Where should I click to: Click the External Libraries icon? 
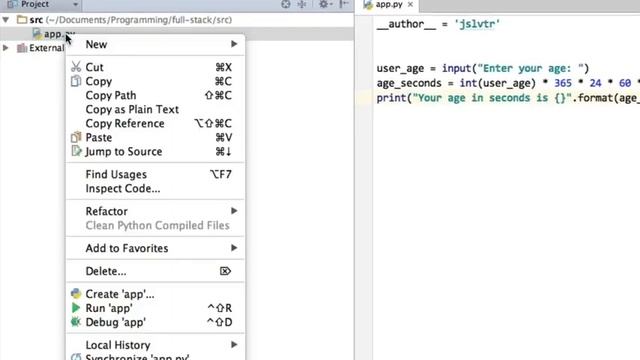22,48
